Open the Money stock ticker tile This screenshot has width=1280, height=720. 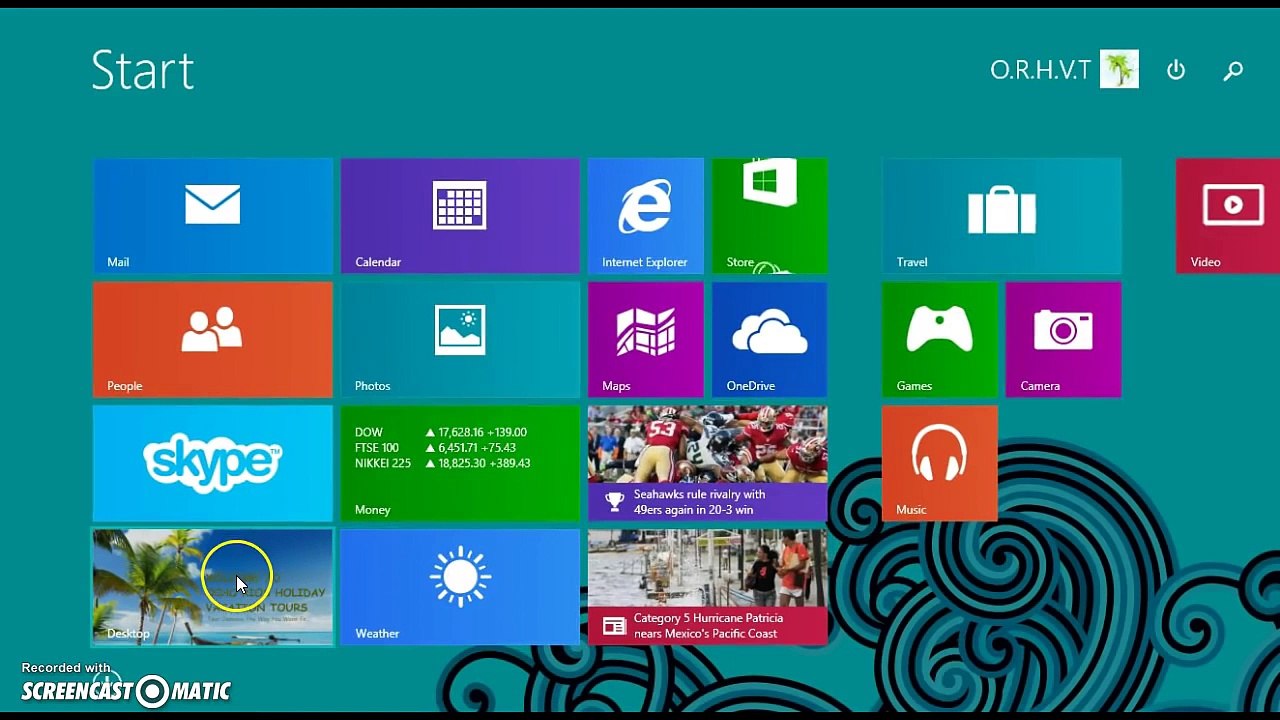(x=460, y=464)
